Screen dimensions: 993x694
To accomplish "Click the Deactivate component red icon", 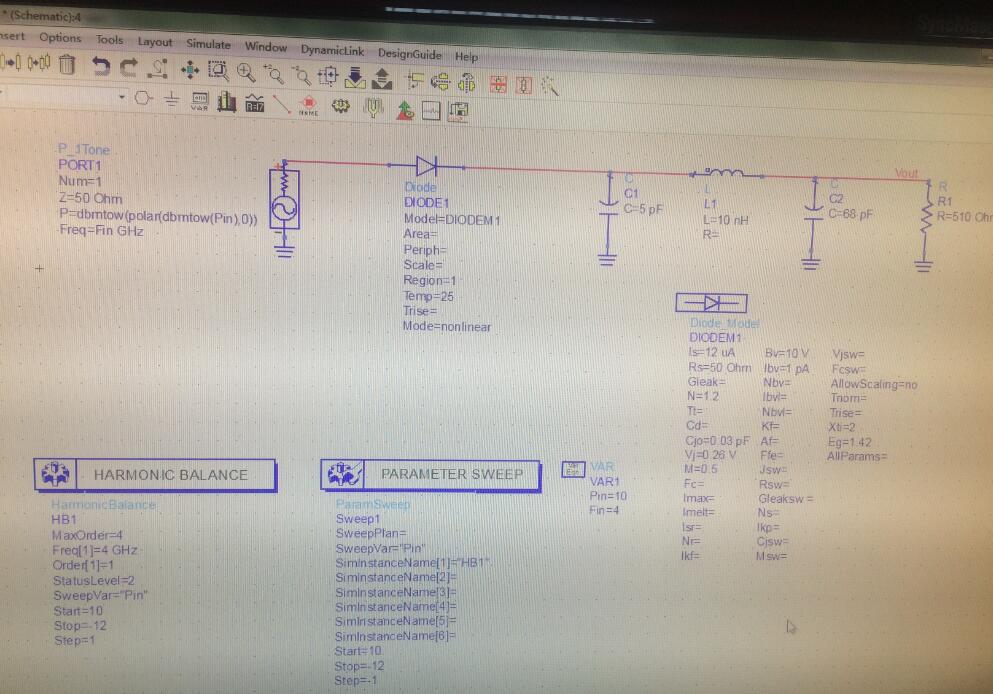I will (498, 84).
